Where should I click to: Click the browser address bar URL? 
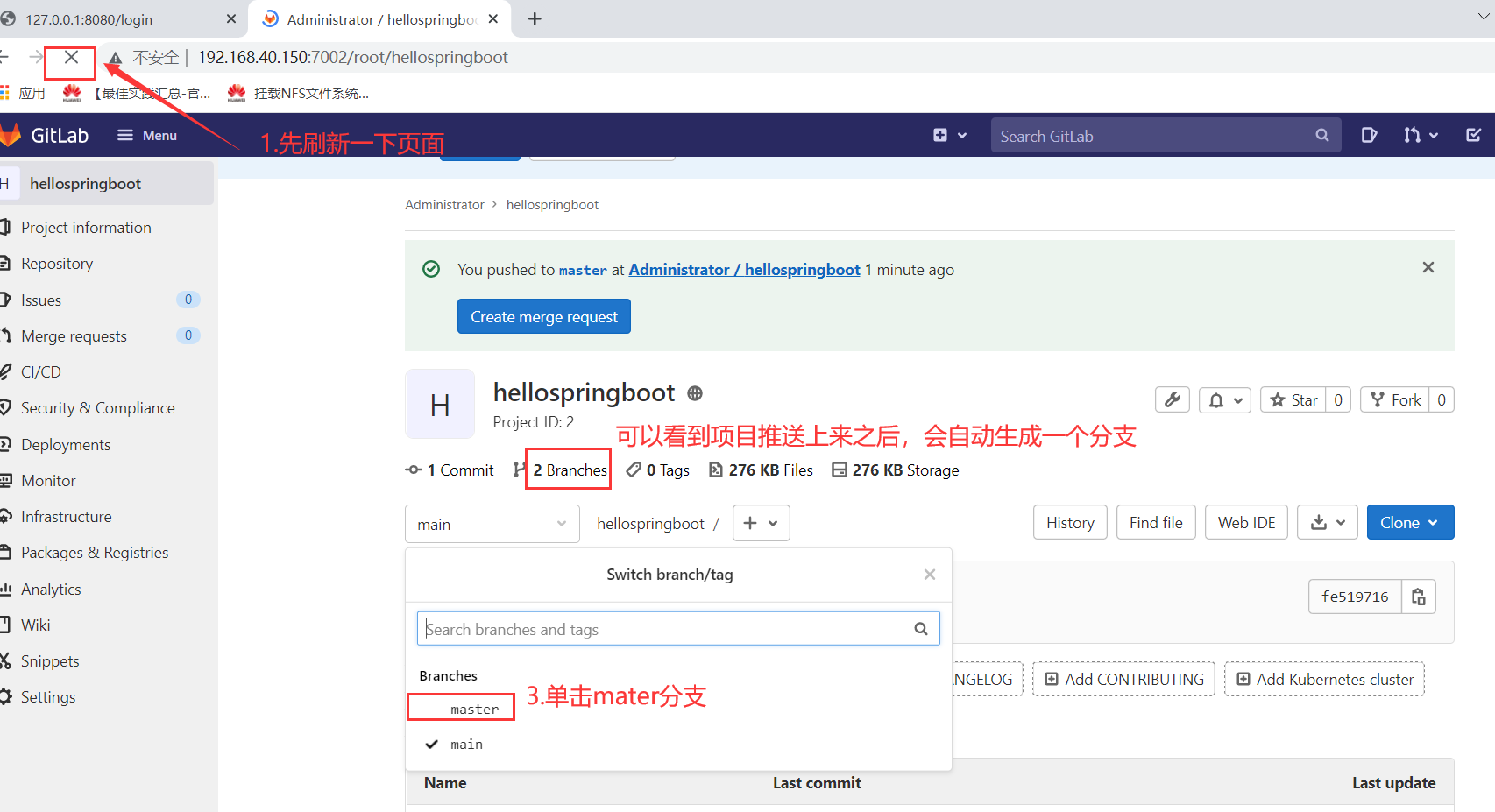click(x=352, y=57)
